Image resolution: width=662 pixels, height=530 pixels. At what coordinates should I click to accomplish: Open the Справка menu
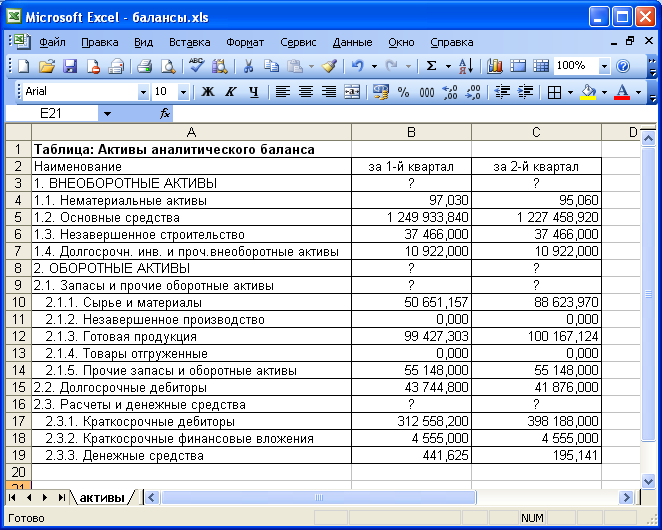point(452,43)
